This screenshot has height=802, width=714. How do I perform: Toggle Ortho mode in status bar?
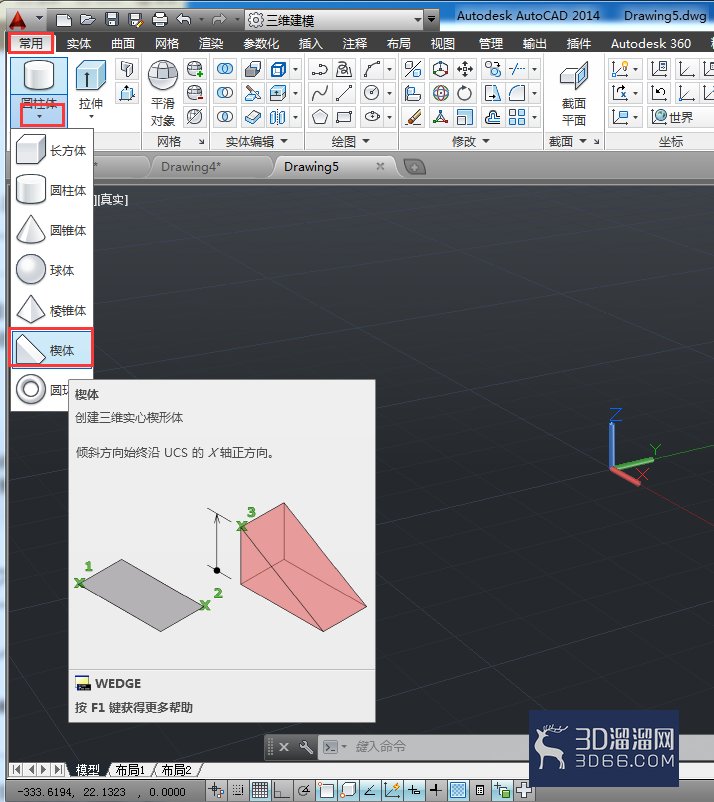tap(282, 790)
